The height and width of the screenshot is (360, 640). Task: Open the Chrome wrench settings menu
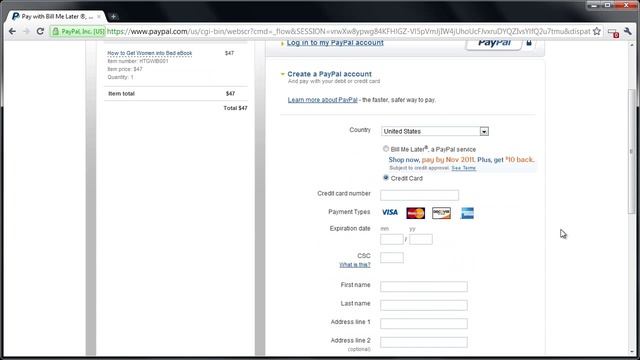click(628, 31)
